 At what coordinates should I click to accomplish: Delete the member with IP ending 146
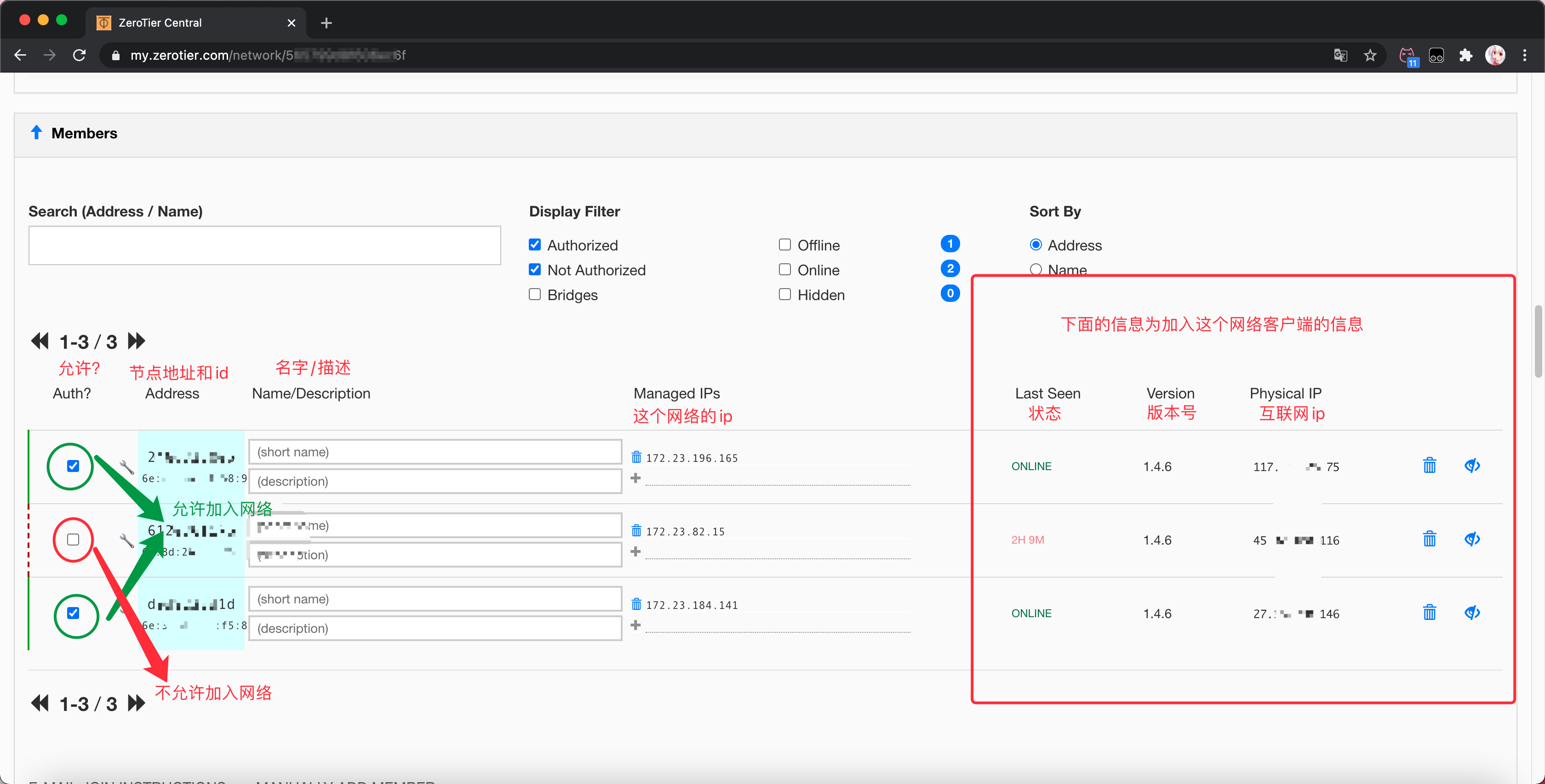(1429, 613)
